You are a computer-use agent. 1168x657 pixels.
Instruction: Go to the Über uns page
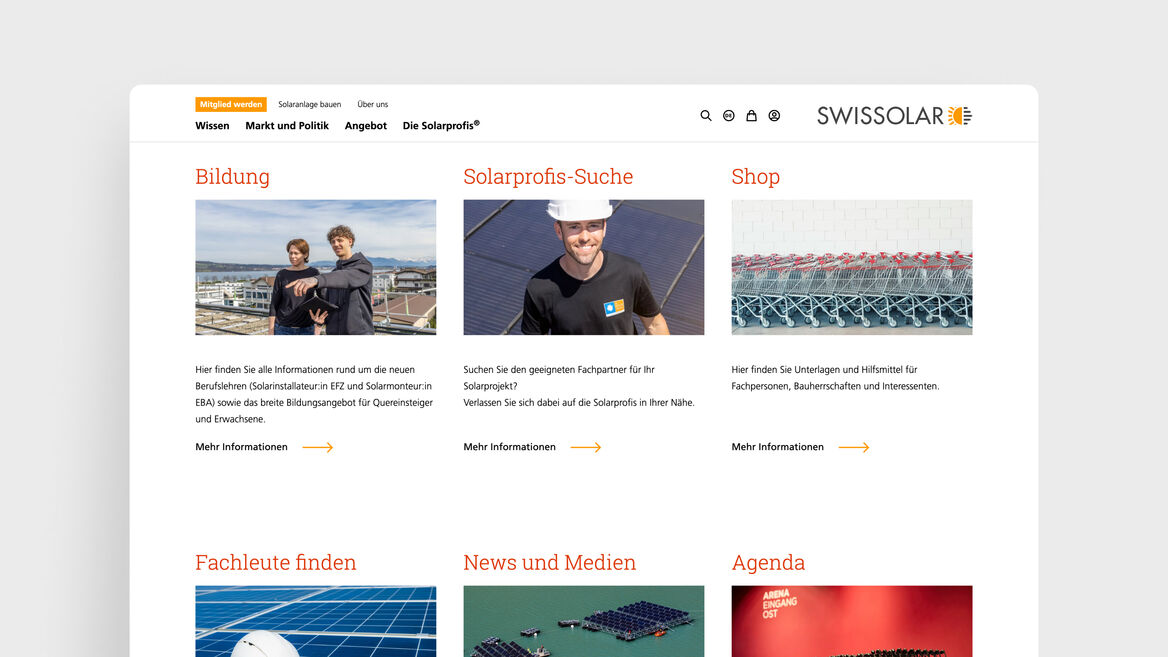coord(372,104)
